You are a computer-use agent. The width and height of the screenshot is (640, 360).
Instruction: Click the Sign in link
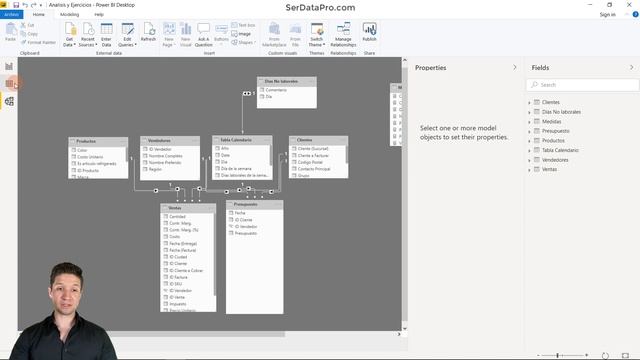607,14
